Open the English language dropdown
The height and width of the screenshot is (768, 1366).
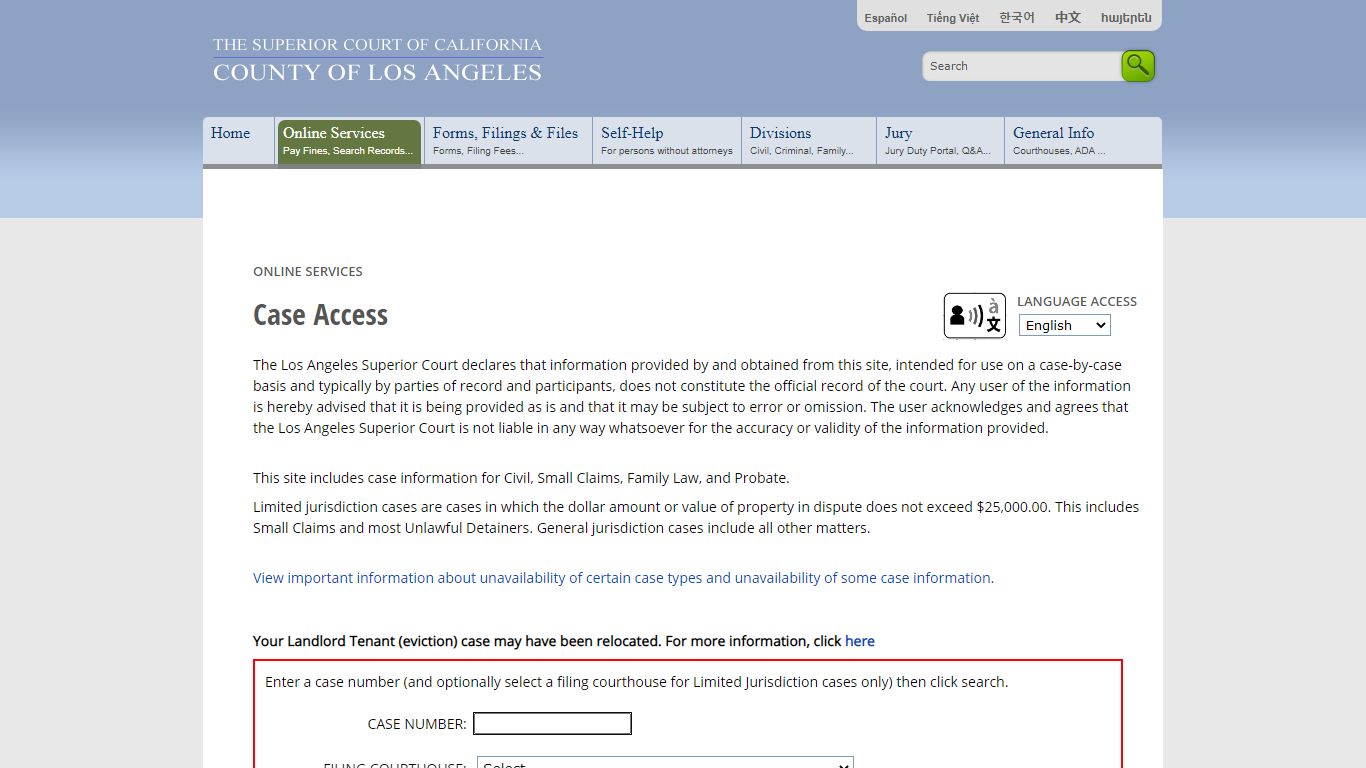[1063, 324]
